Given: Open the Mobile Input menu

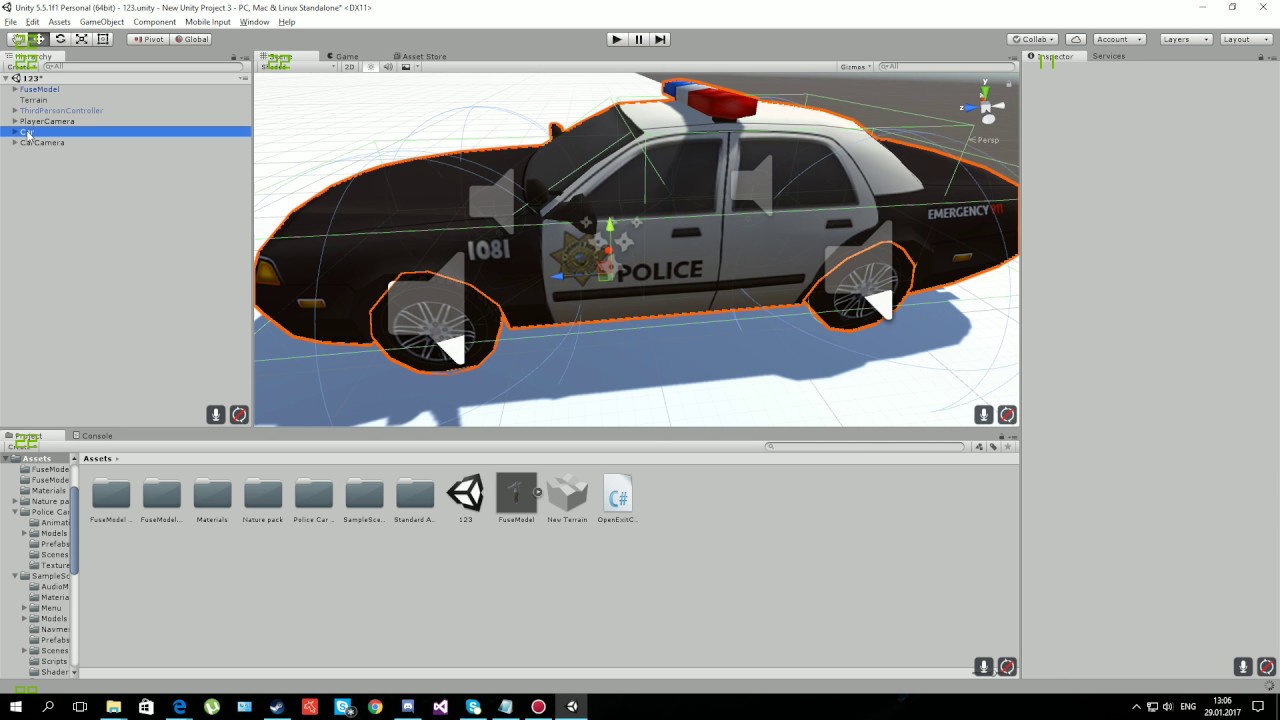Looking at the screenshot, I should (x=208, y=22).
